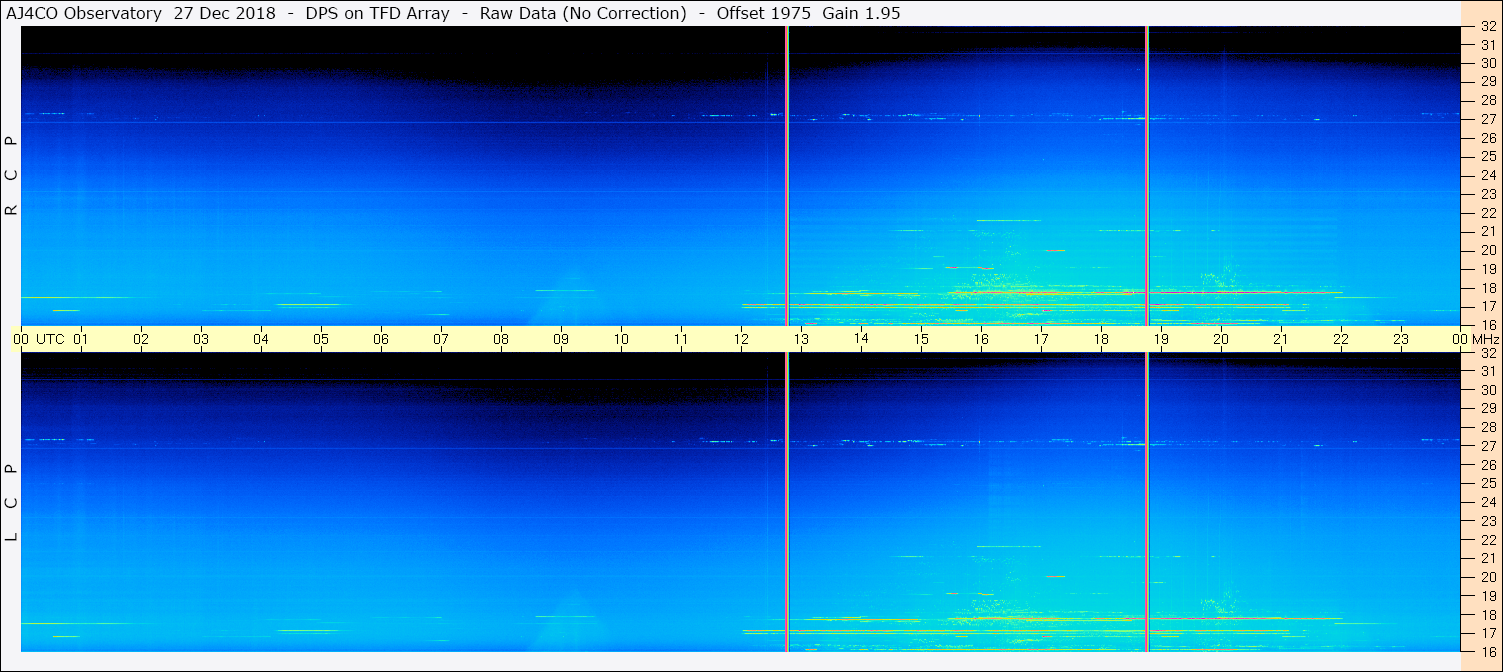Select the "Offset 1975" value in the header

763,13
